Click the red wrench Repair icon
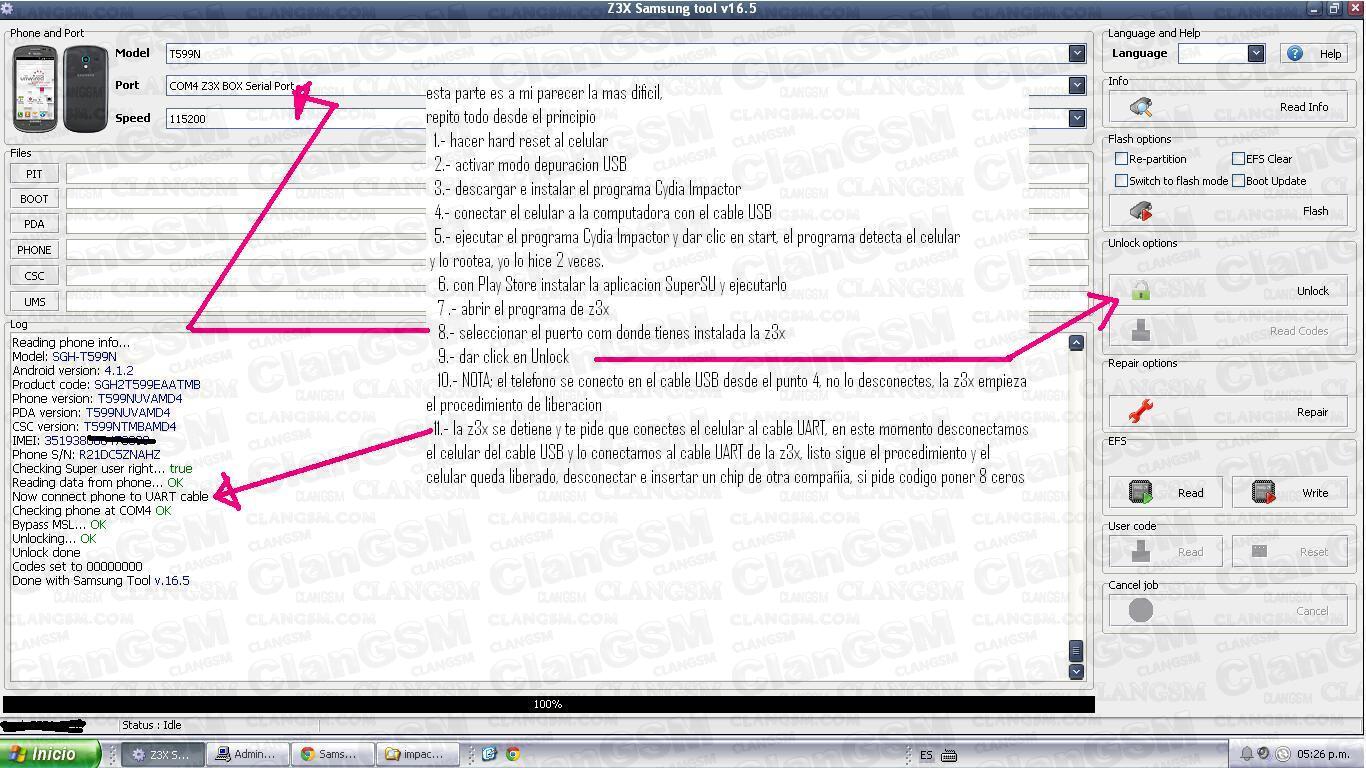The image size is (1366, 768). tap(1140, 410)
